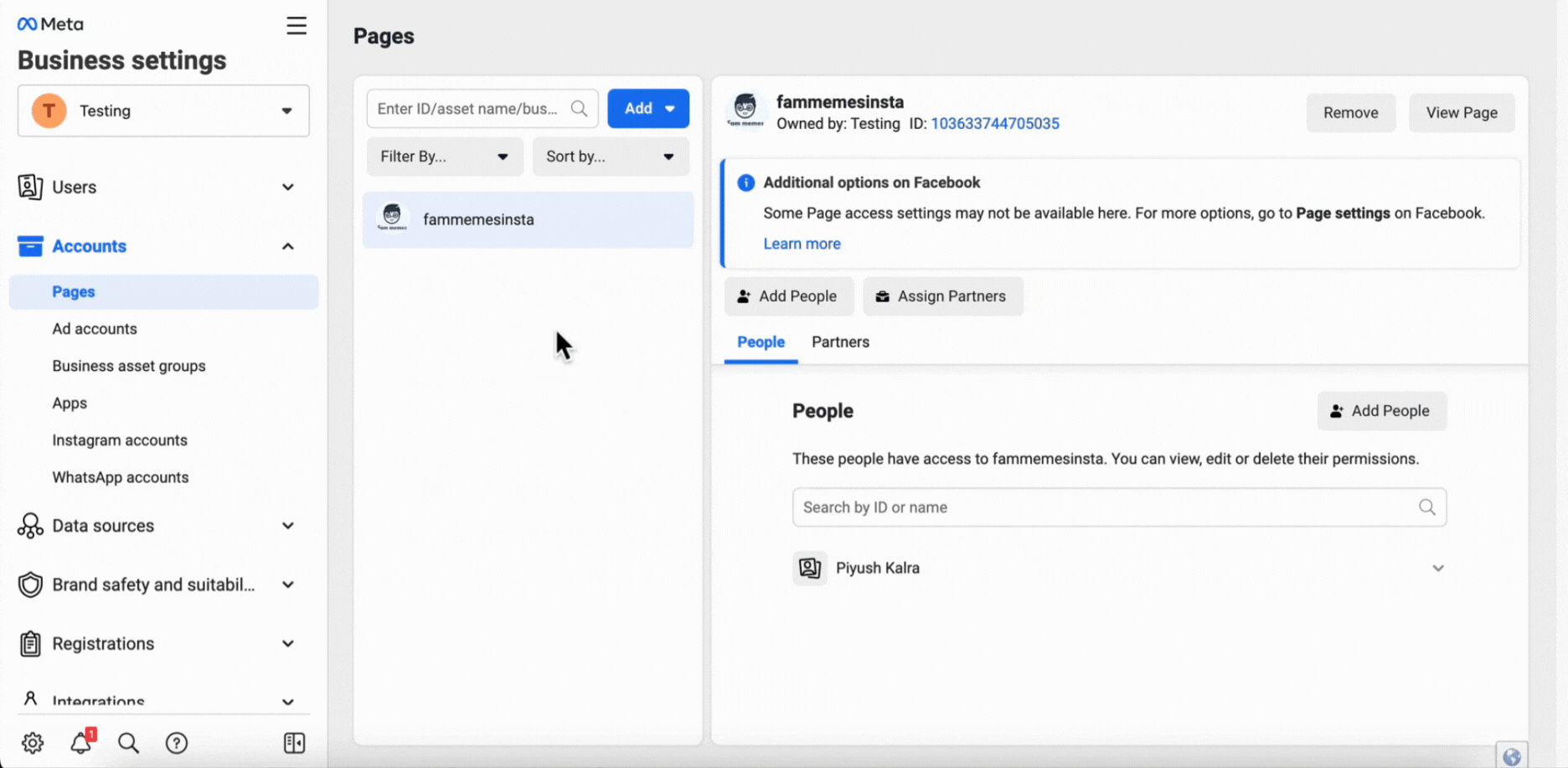Click fammemesinsta page avatar in header
This screenshot has width=1568, height=768.
(745, 110)
